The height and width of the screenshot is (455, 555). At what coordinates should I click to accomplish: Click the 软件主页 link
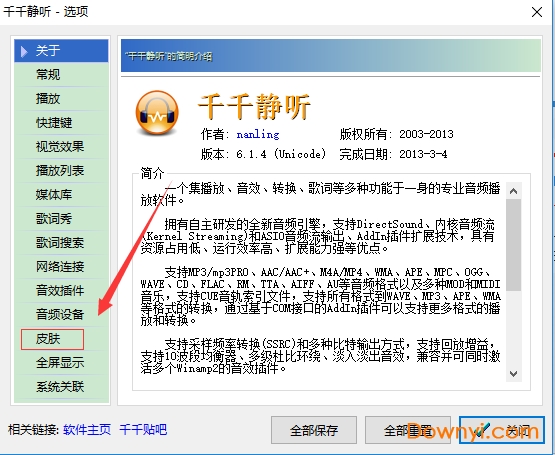[x=87, y=430]
